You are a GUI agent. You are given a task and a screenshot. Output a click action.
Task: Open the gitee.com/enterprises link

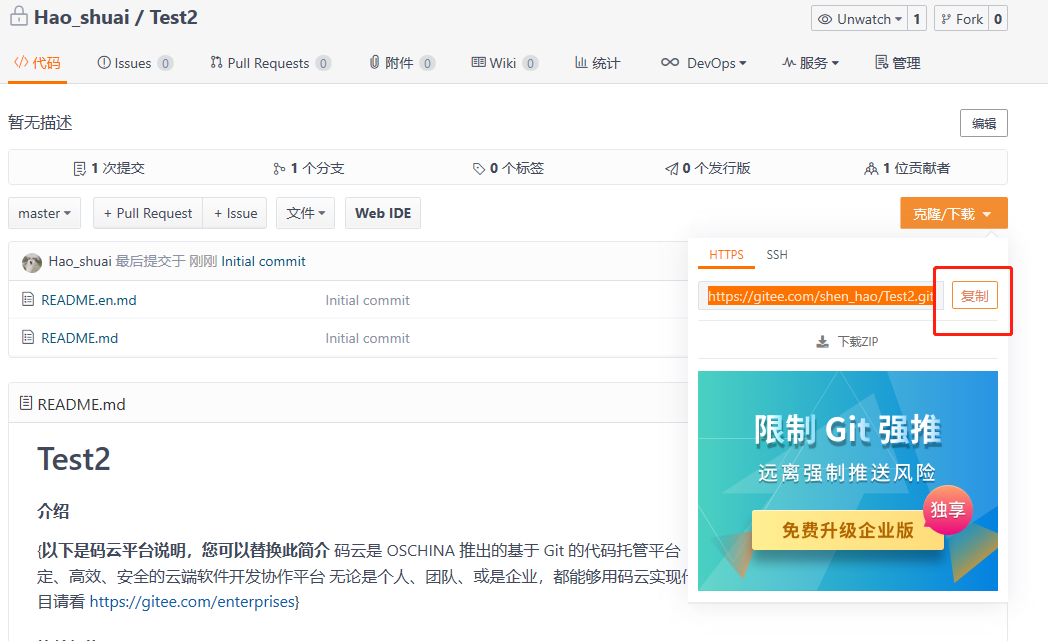tap(192, 602)
